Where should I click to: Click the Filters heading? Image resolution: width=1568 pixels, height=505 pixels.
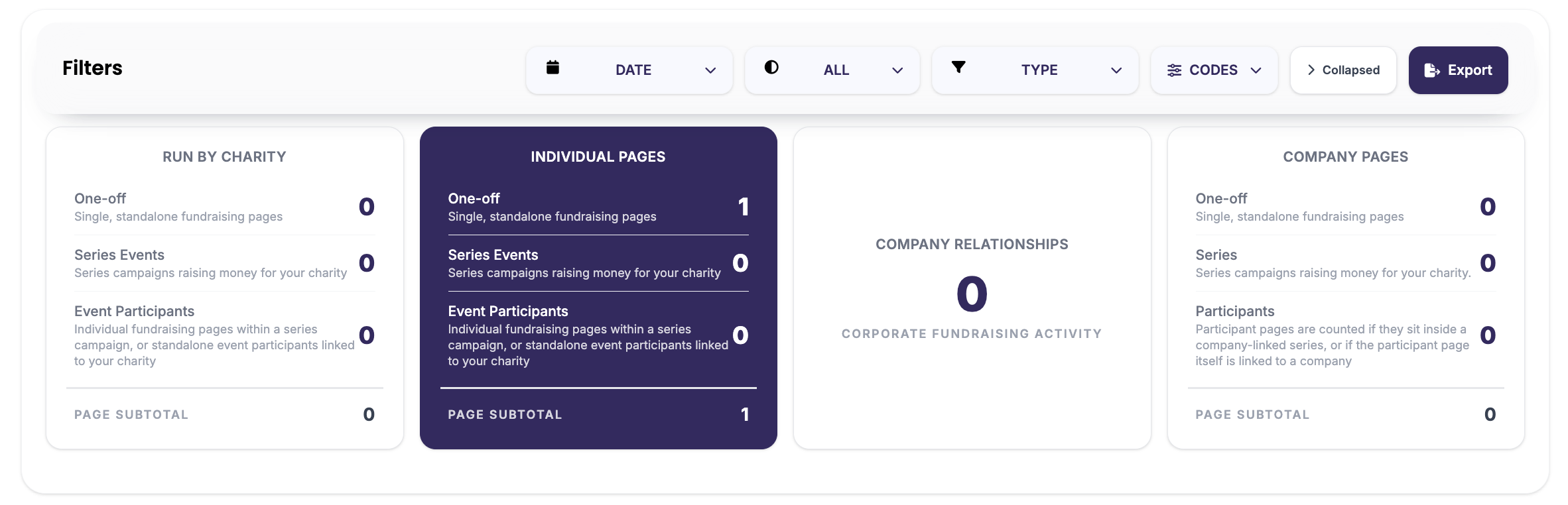92,68
